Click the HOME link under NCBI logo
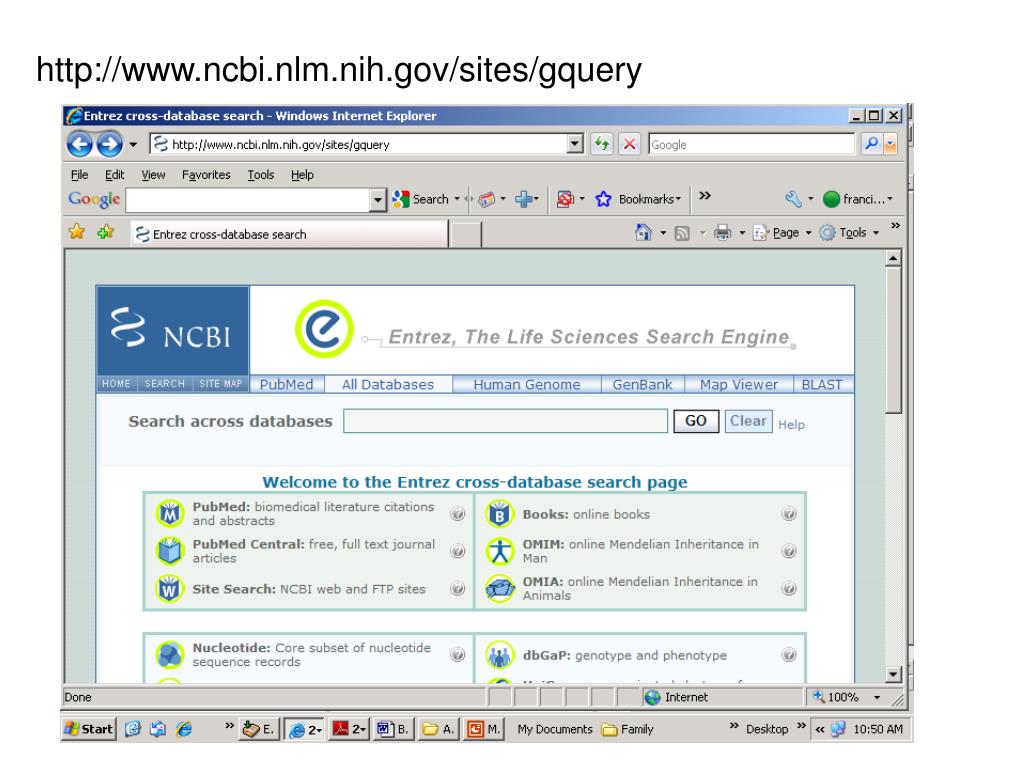 tap(116, 384)
